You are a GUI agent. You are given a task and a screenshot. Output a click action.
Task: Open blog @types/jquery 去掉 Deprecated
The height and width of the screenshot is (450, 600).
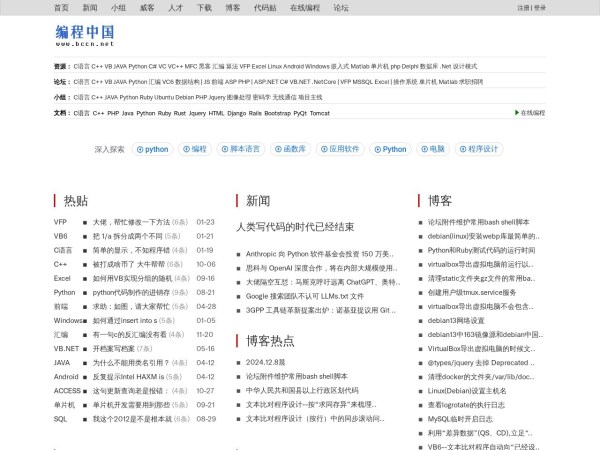[x=481, y=363]
